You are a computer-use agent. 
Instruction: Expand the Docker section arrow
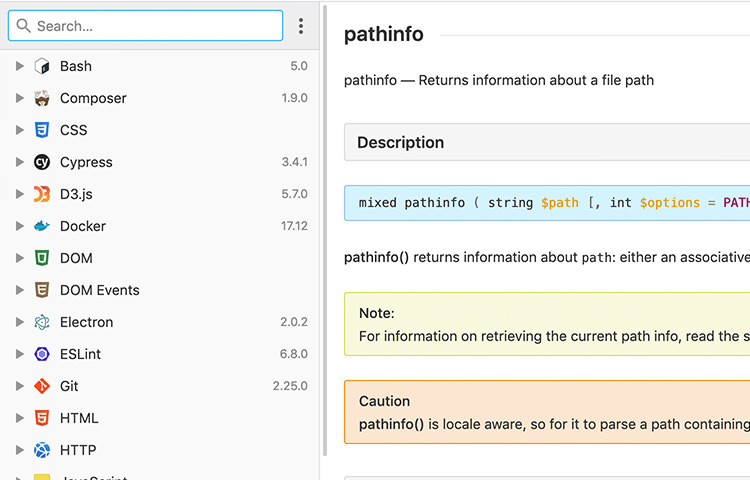click(x=20, y=226)
